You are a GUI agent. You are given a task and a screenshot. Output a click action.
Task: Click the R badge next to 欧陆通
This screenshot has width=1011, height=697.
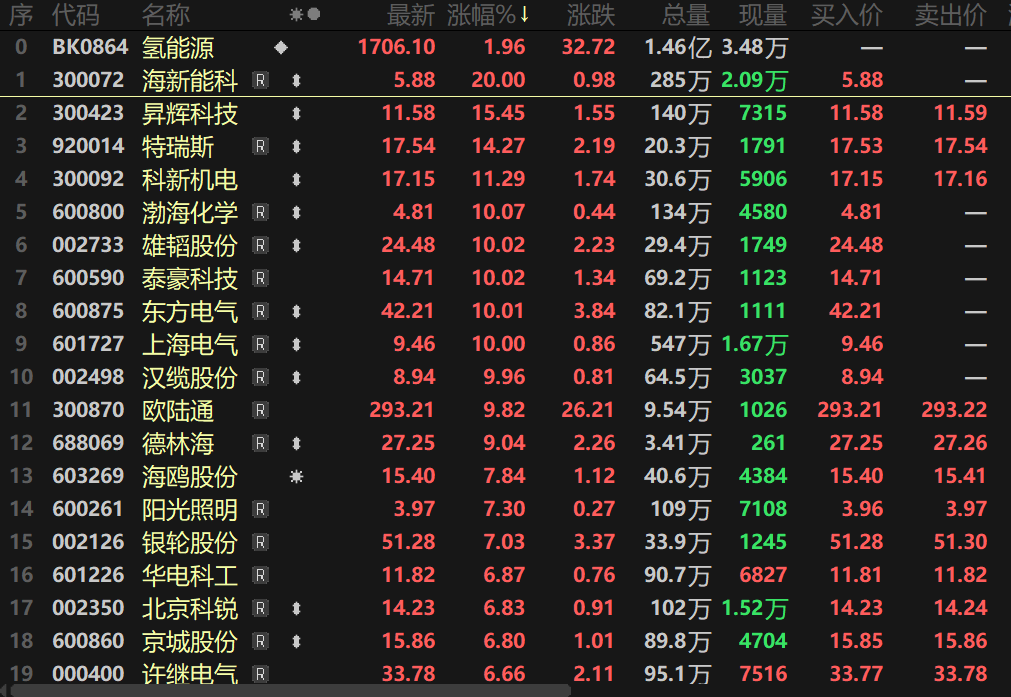(x=260, y=410)
